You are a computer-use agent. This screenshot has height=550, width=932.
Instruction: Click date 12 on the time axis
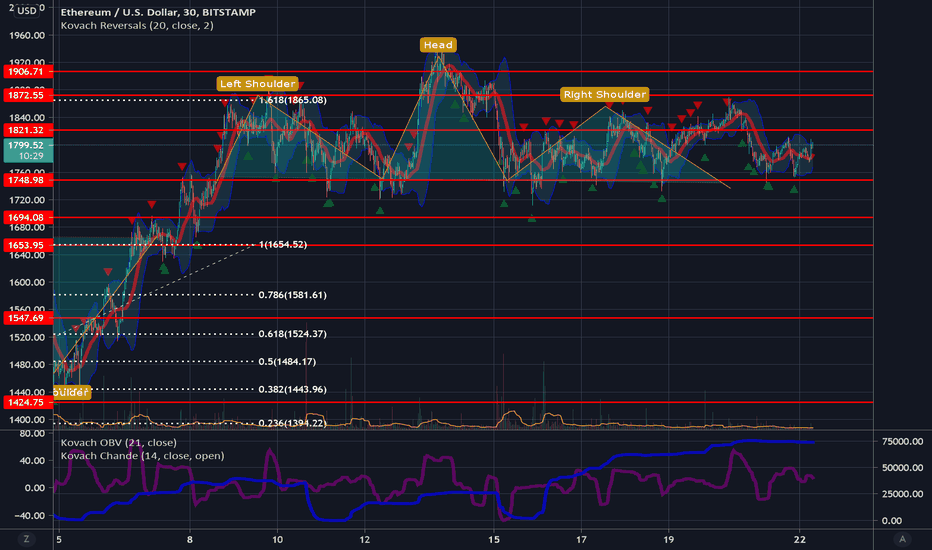pyautogui.click(x=364, y=540)
